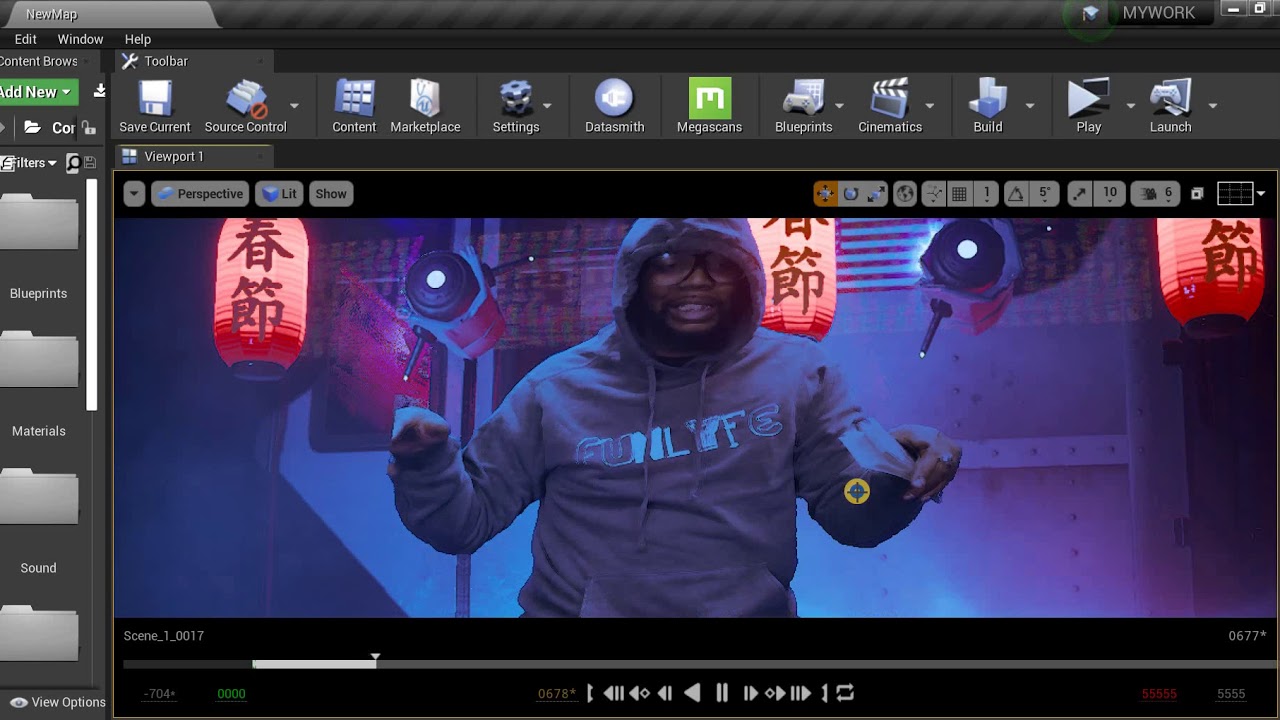Click the Content Browser vertical scrollbar
The height and width of the screenshot is (720, 1280).
(92, 294)
